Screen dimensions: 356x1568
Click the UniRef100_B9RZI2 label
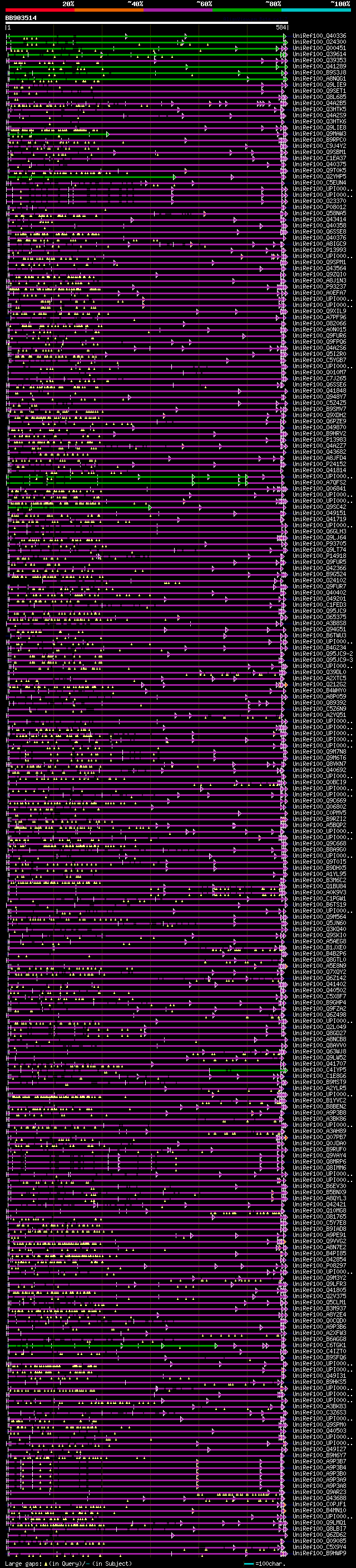click(319, 819)
